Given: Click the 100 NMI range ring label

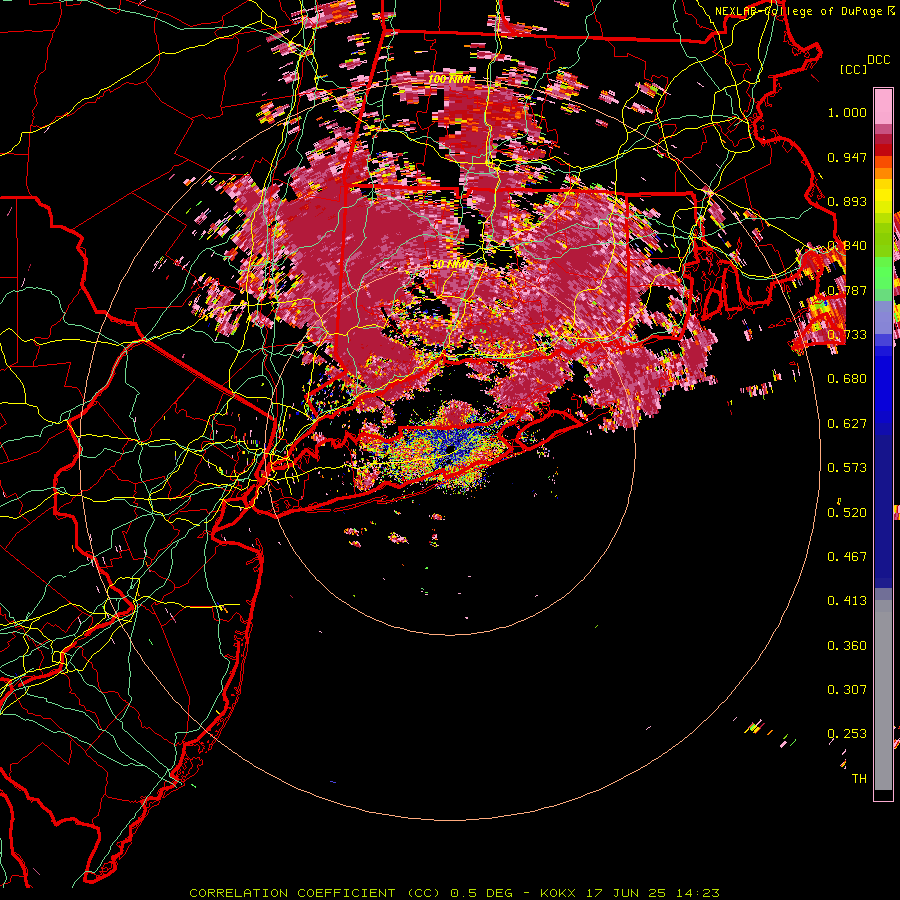Looking at the screenshot, I should tap(449, 79).
